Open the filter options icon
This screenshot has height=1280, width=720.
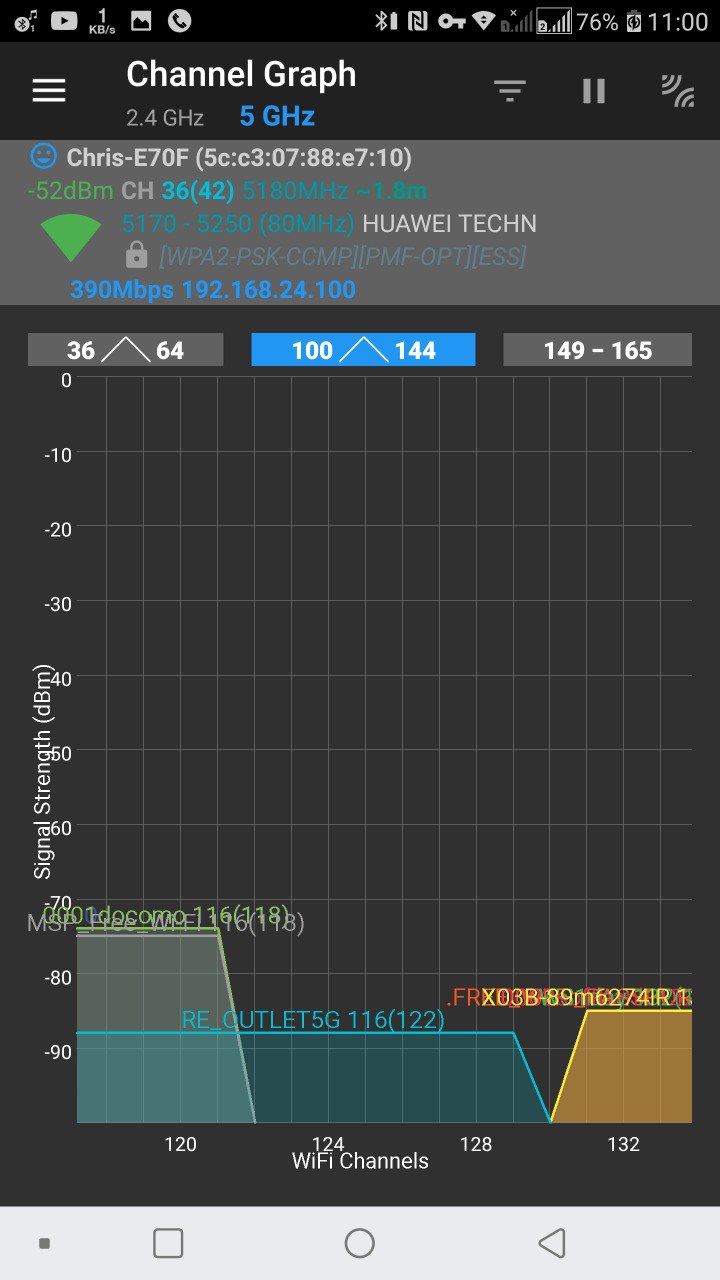(510, 91)
